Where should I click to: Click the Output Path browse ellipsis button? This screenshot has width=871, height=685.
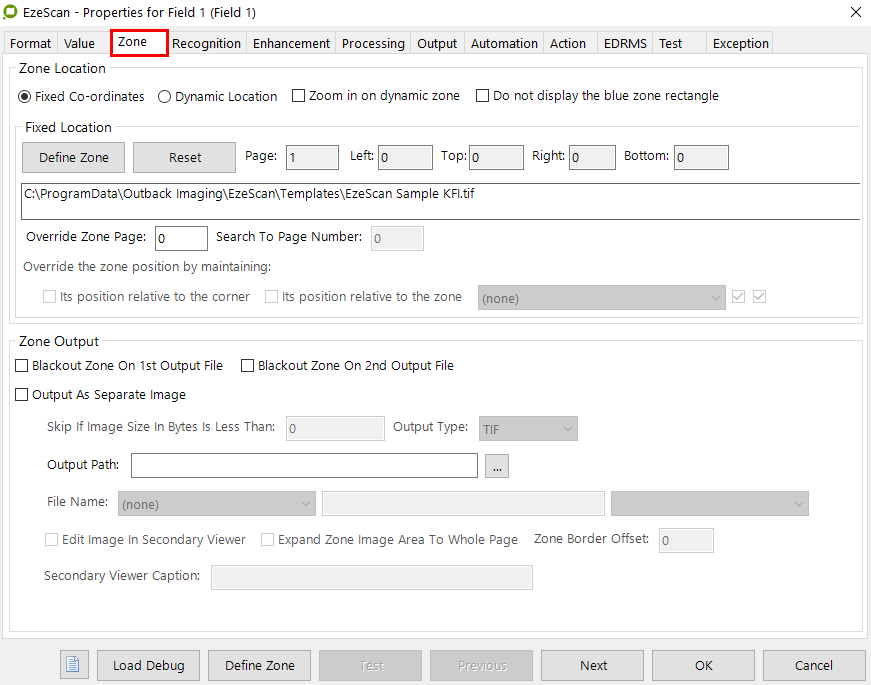coord(497,466)
